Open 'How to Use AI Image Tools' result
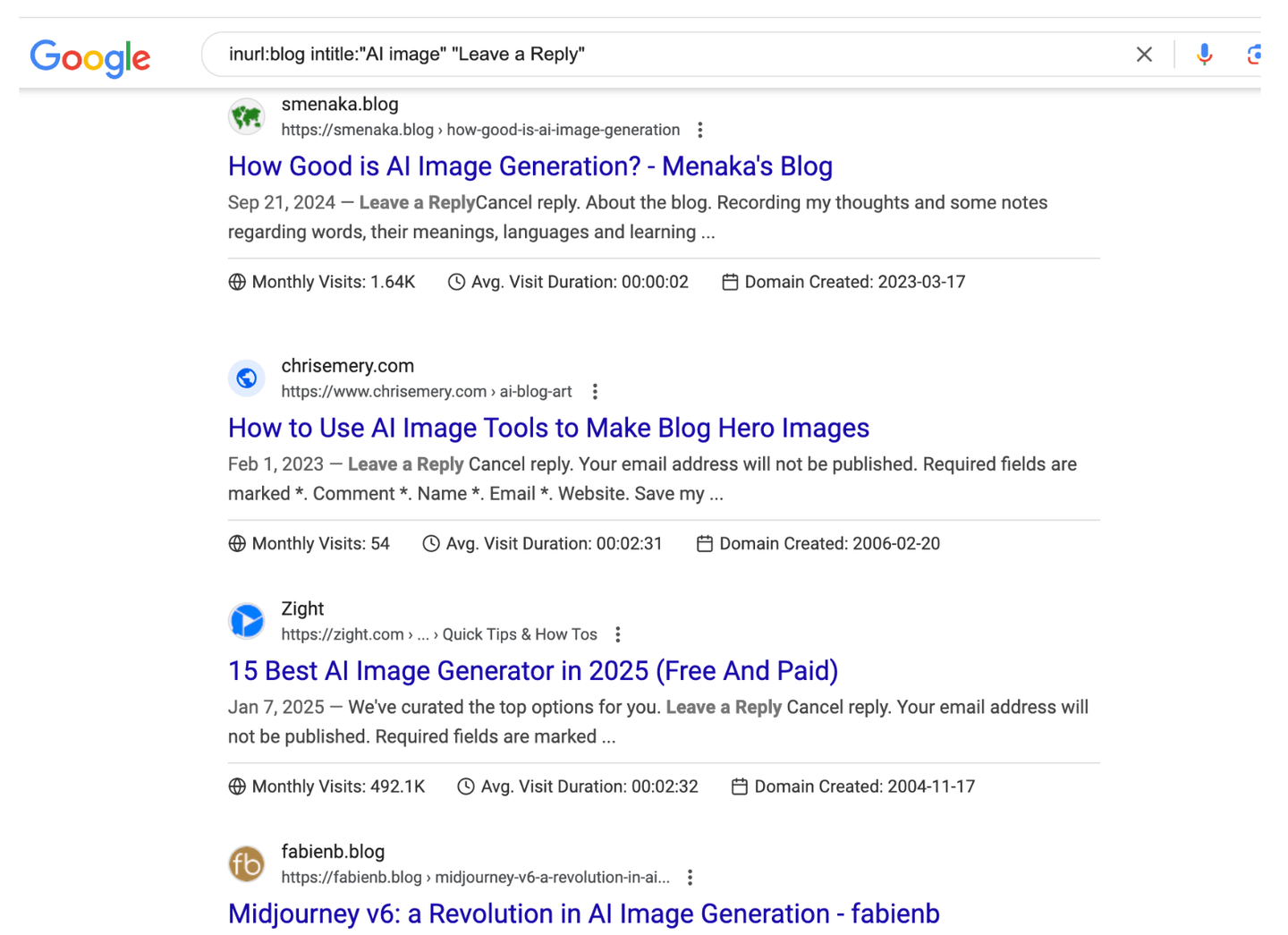Viewport: 1288px width, 935px height. click(547, 429)
